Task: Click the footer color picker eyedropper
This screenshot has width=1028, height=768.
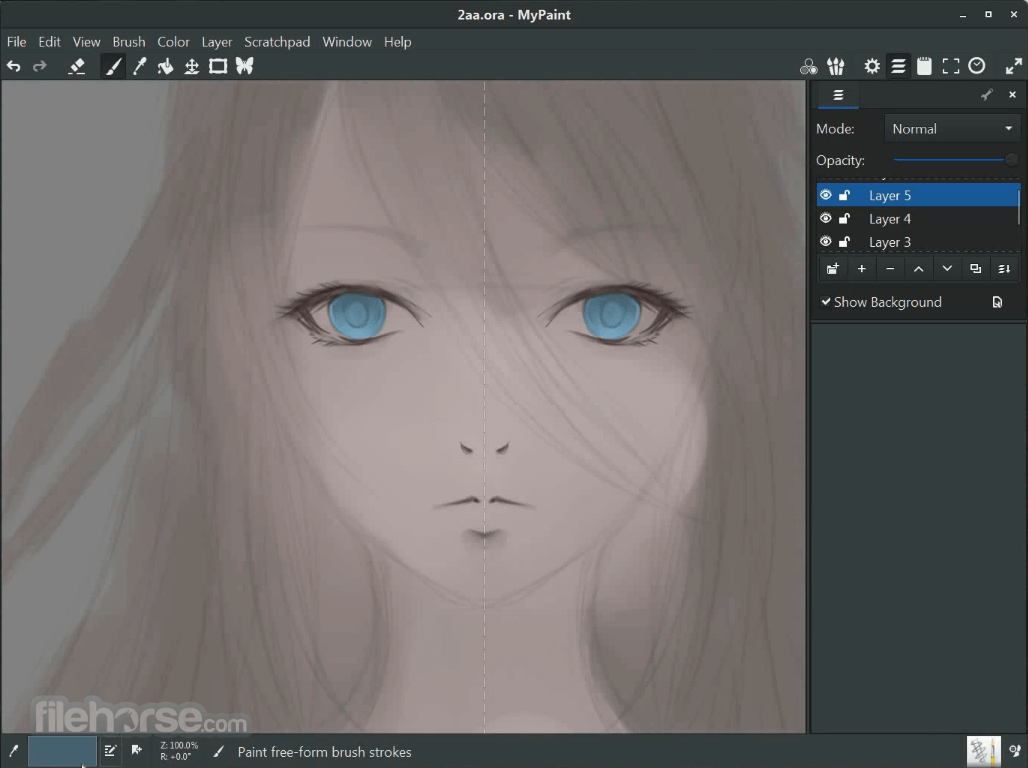Action: [13, 751]
